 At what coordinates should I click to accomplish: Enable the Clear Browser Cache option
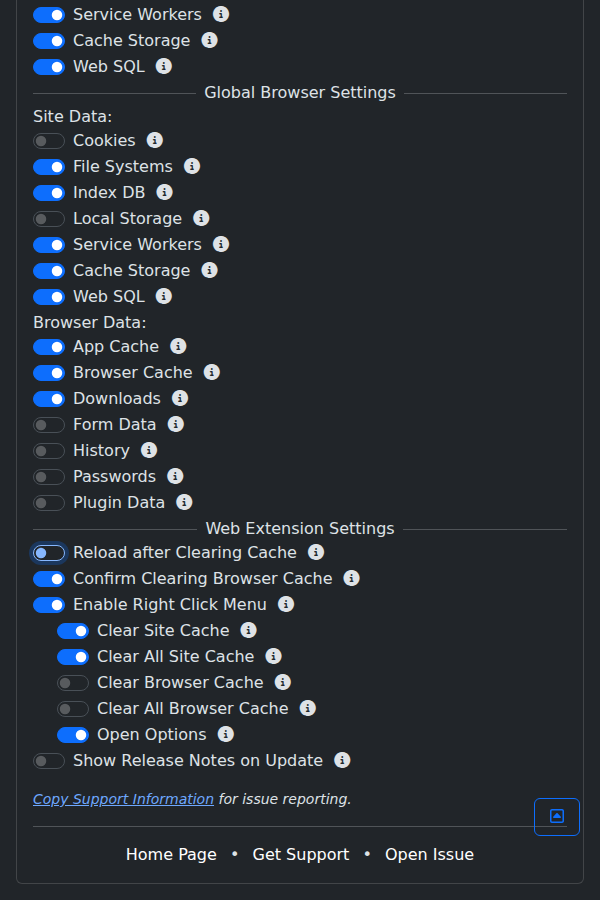tap(71, 682)
